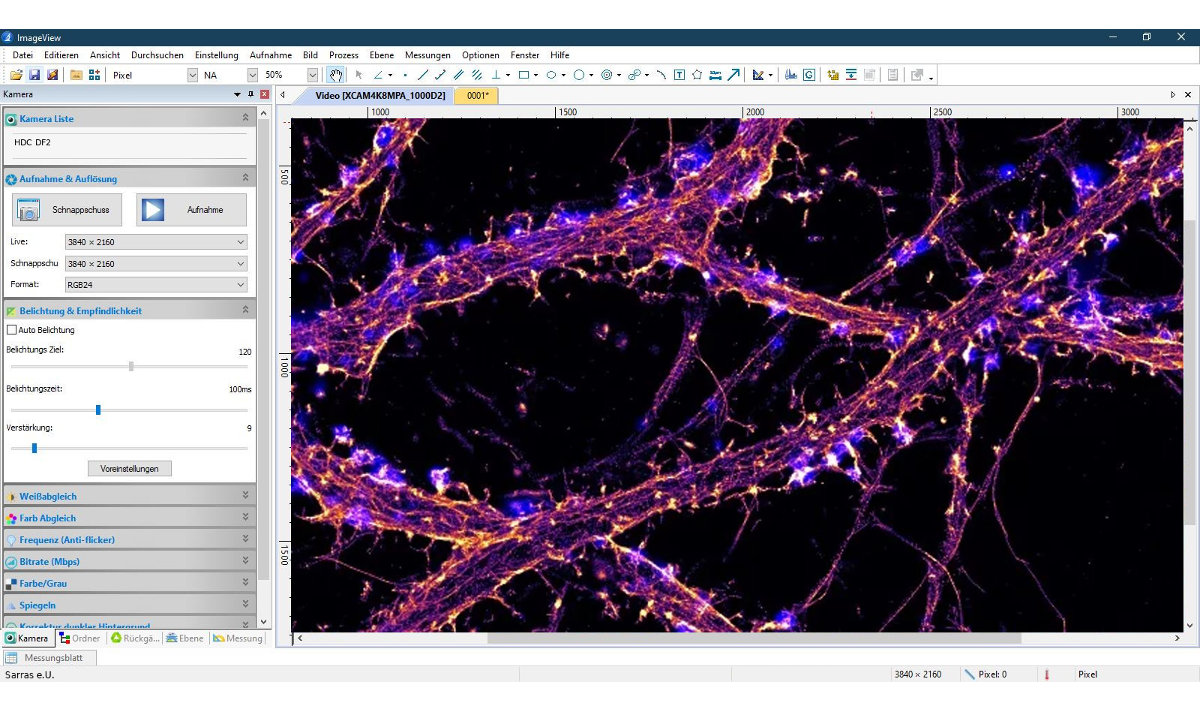
Task: Select the text annotation tool
Action: [679, 74]
